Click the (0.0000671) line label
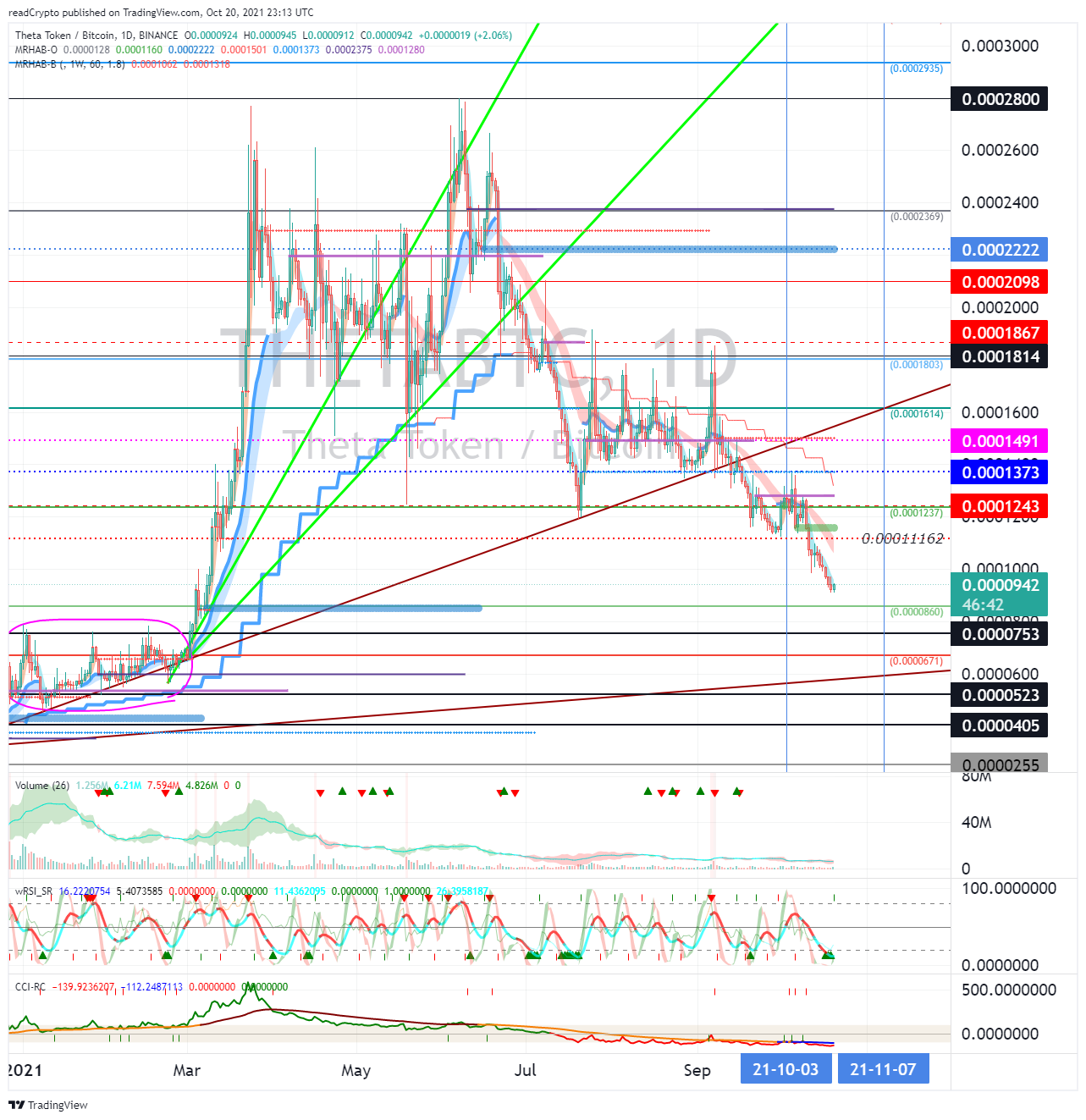Screen dimensions: 1086x1120 [916, 661]
